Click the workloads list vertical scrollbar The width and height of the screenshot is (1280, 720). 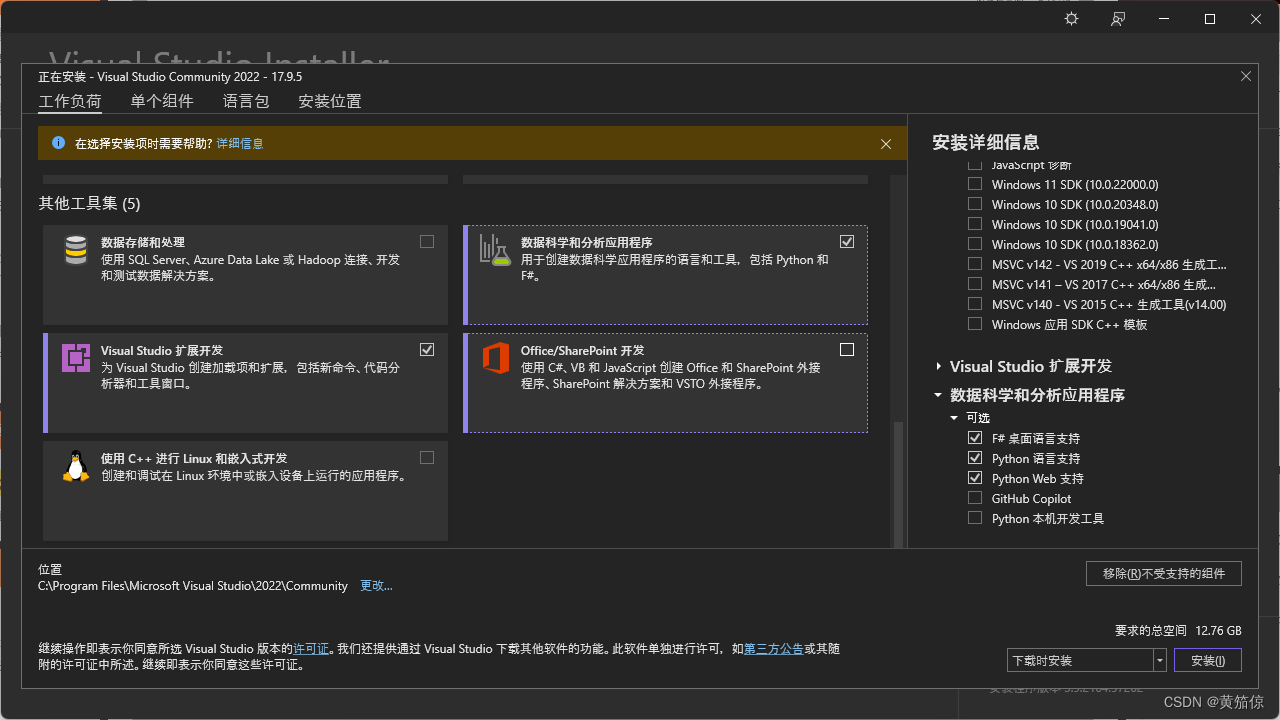tap(898, 484)
